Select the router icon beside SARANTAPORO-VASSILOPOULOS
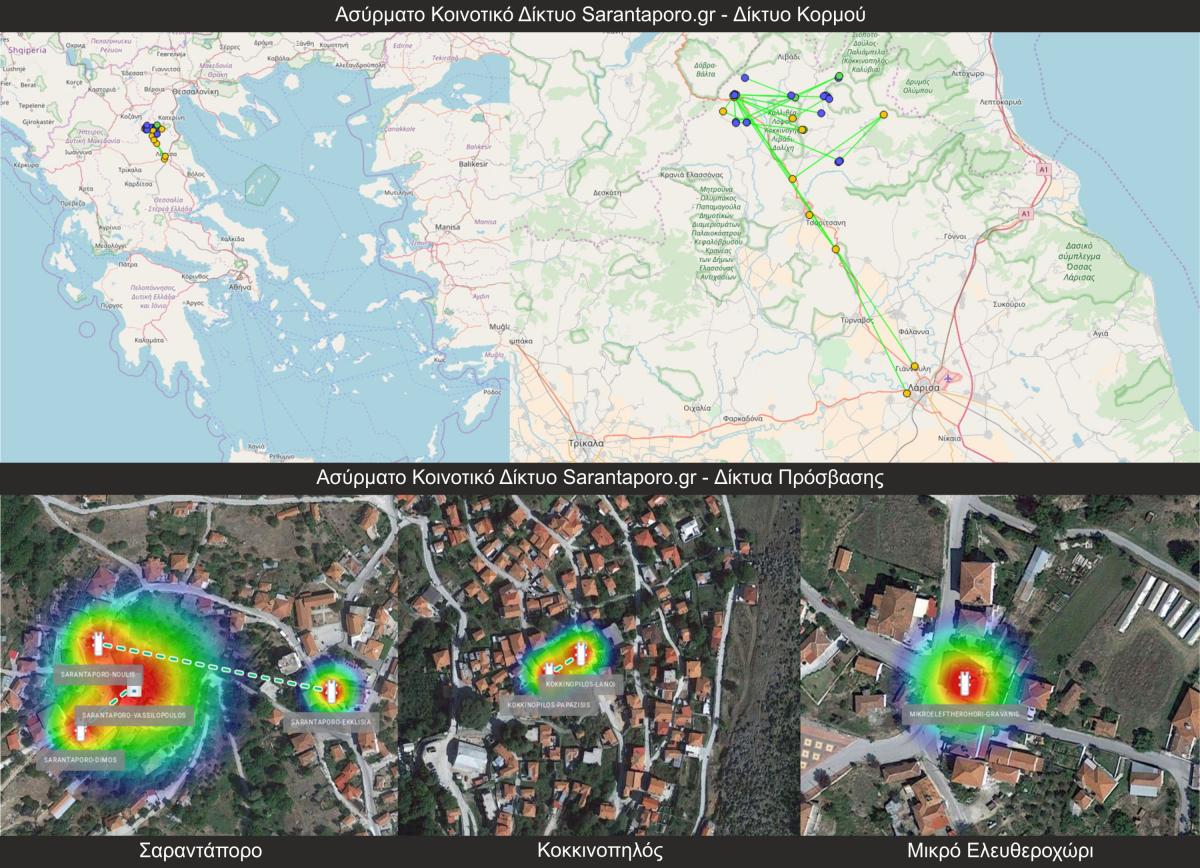The width and height of the screenshot is (1200, 868). coord(134,691)
